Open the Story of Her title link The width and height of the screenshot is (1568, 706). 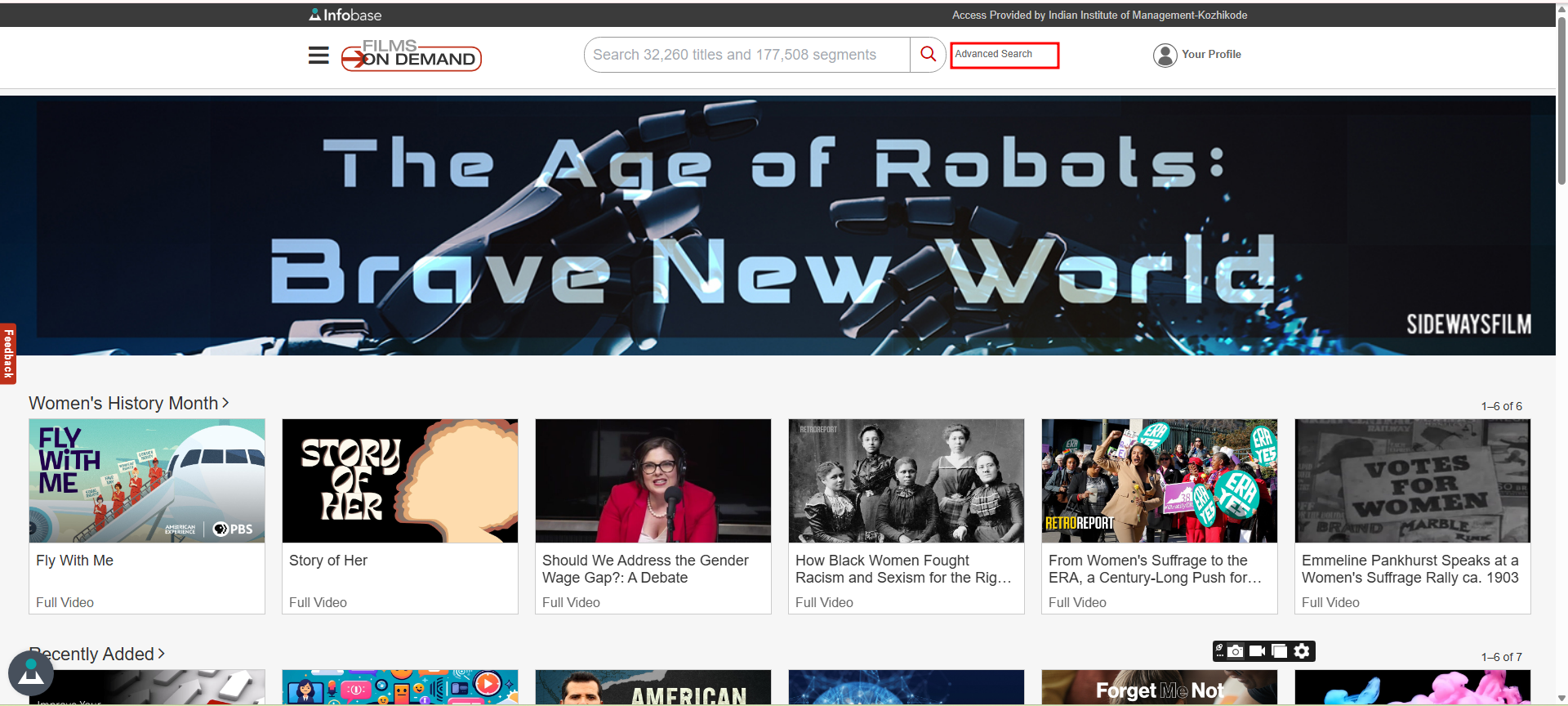pyautogui.click(x=328, y=561)
